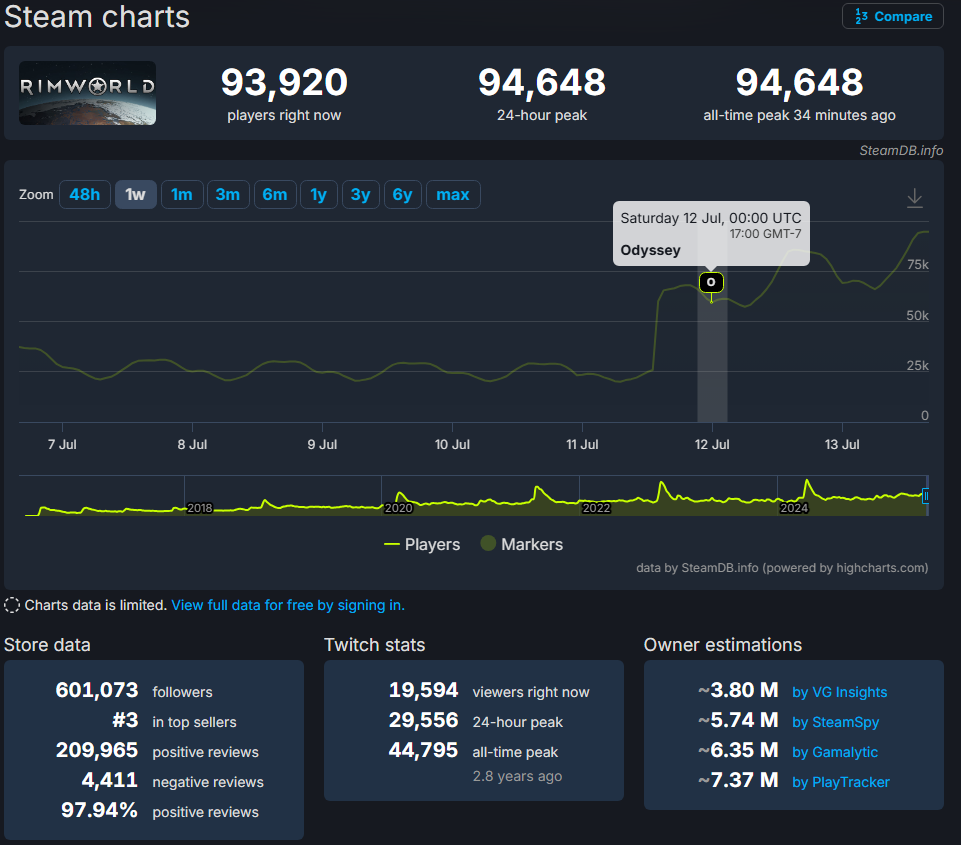Viewport: 961px width, 845px height.
Task: Click the '#3' in top sellers value
Action: click(x=126, y=720)
